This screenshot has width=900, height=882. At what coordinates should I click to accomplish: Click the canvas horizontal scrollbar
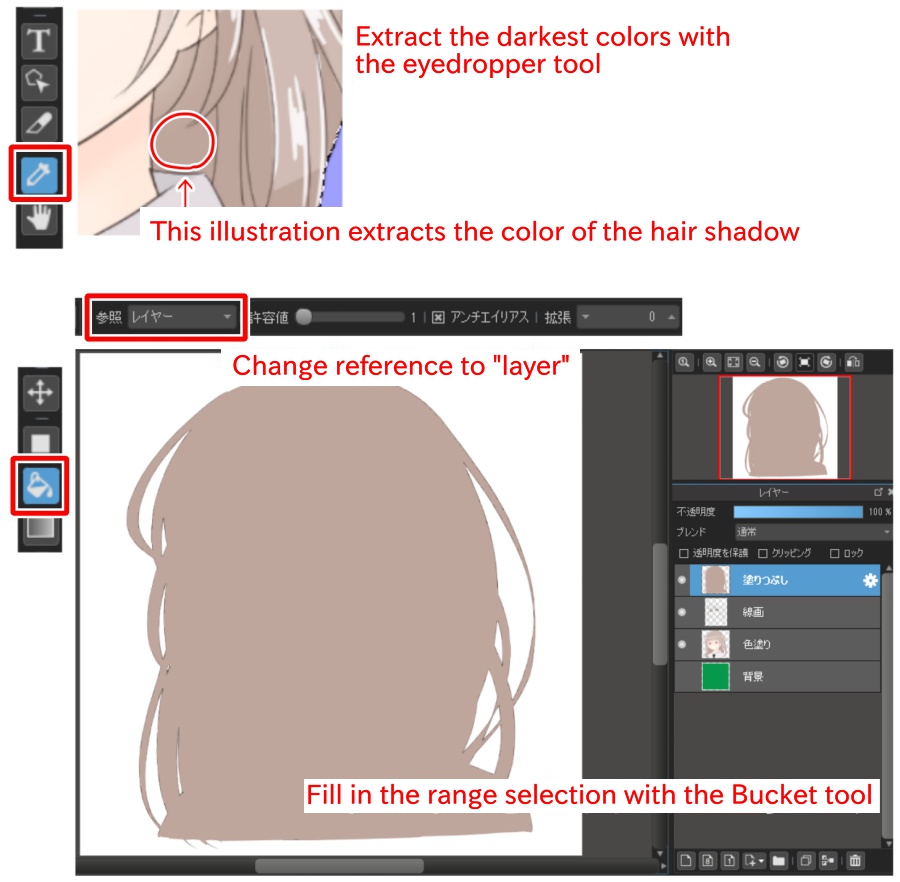[339, 865]
